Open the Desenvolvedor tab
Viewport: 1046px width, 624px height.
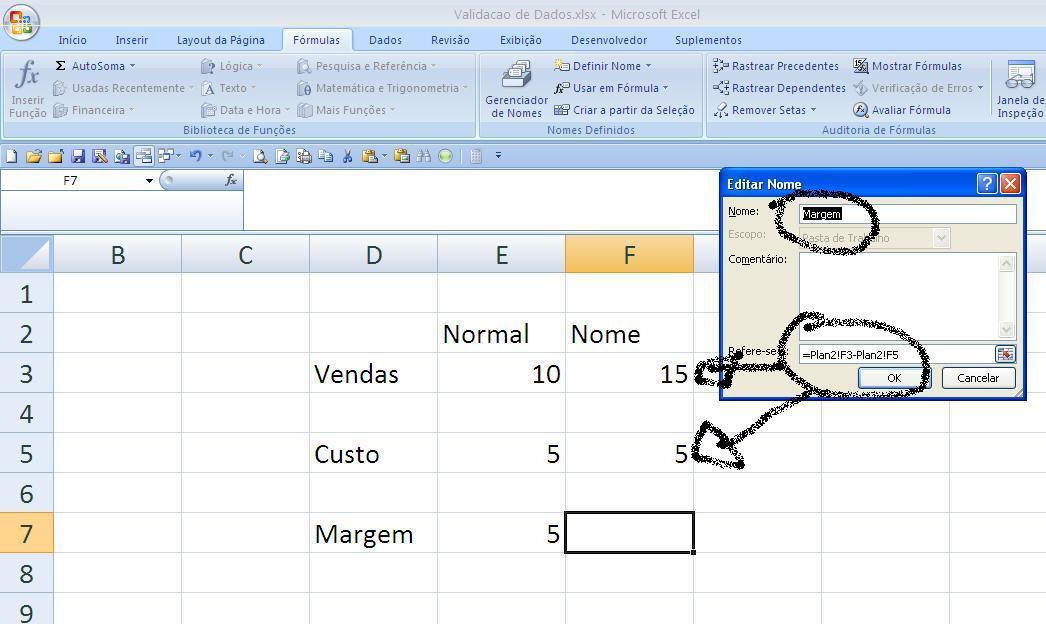609,40
